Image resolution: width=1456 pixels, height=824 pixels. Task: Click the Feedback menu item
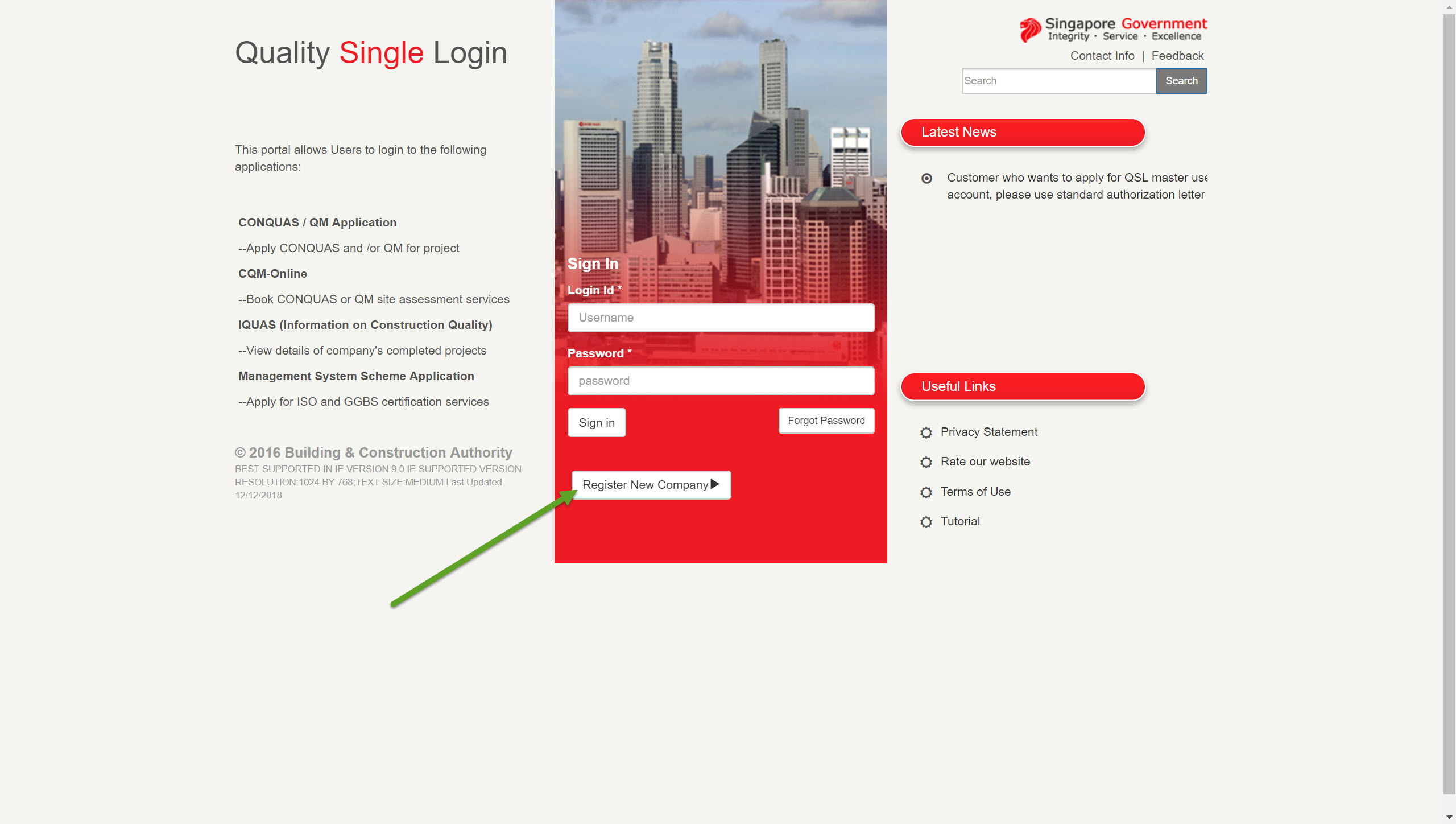coord(1178,55)
